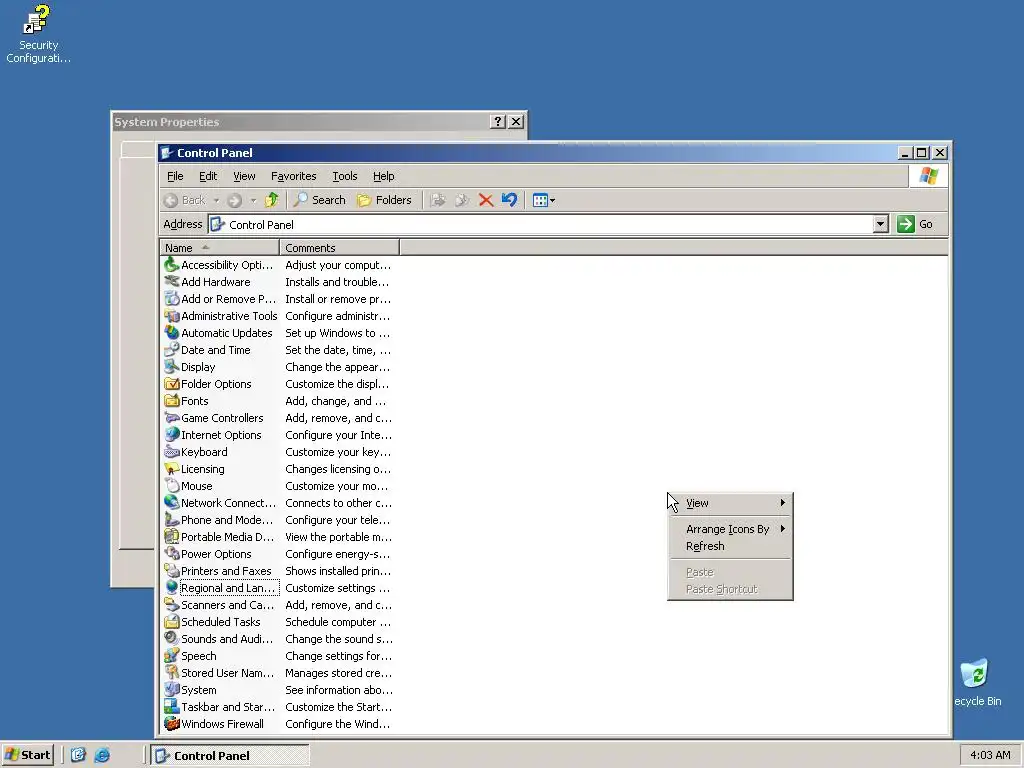The height and width of the screenshot is (768, 1024).
Task: Open the Edit menu
Action: point(208,176)
